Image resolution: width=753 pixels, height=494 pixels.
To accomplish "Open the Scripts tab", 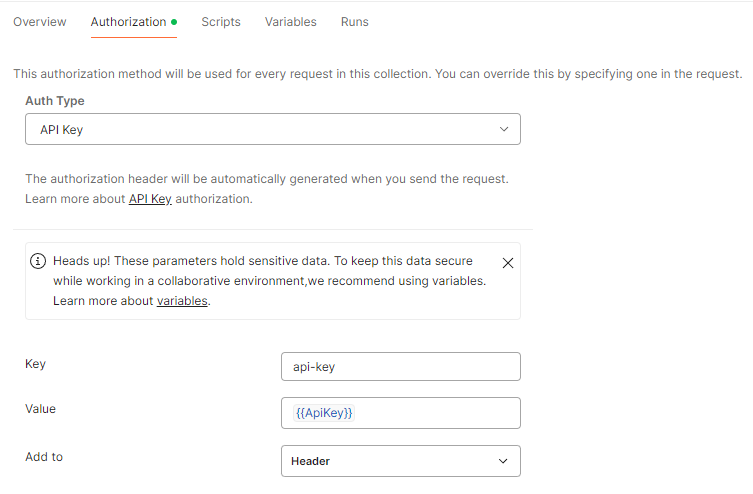I will (221, 22).
